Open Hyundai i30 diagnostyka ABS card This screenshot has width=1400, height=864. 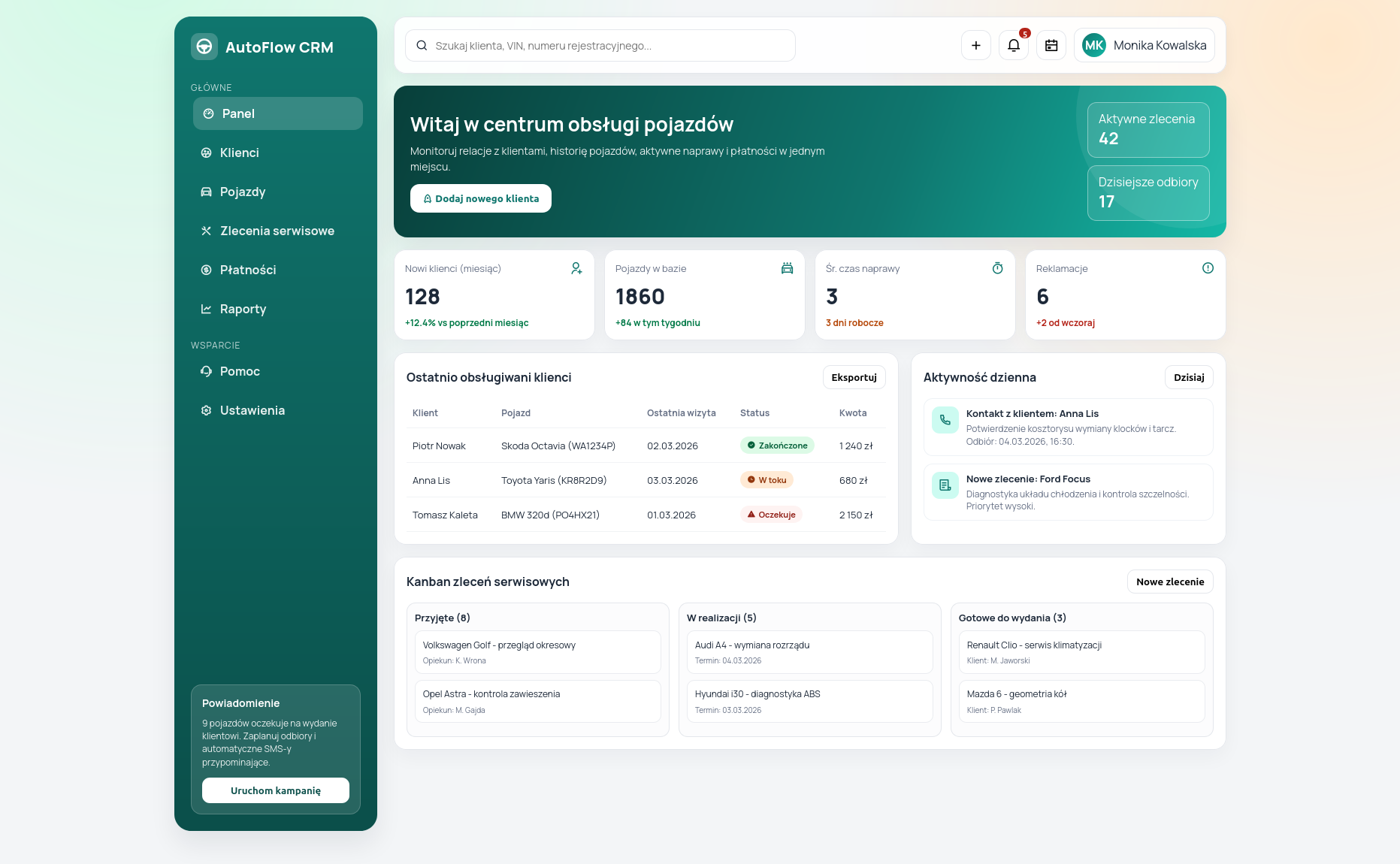tap(810, 701)
